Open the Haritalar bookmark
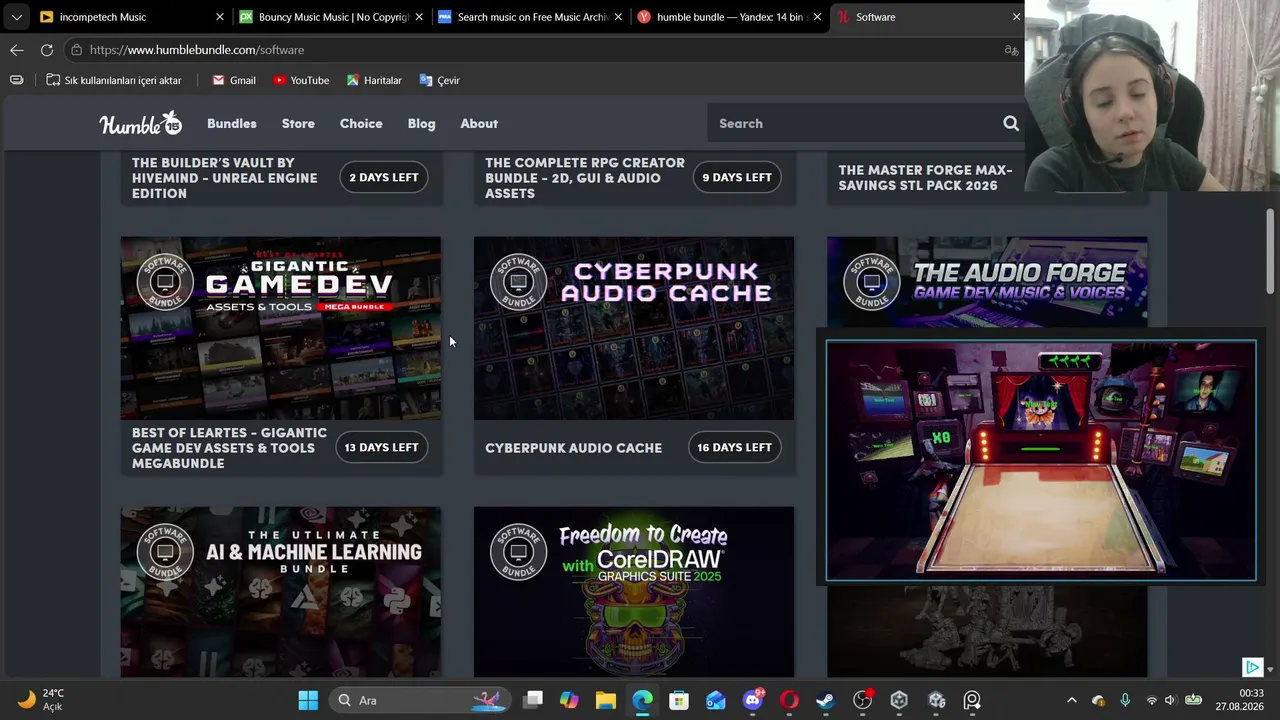The height and width of the screenshot is (720, 1280). point(374,80)
